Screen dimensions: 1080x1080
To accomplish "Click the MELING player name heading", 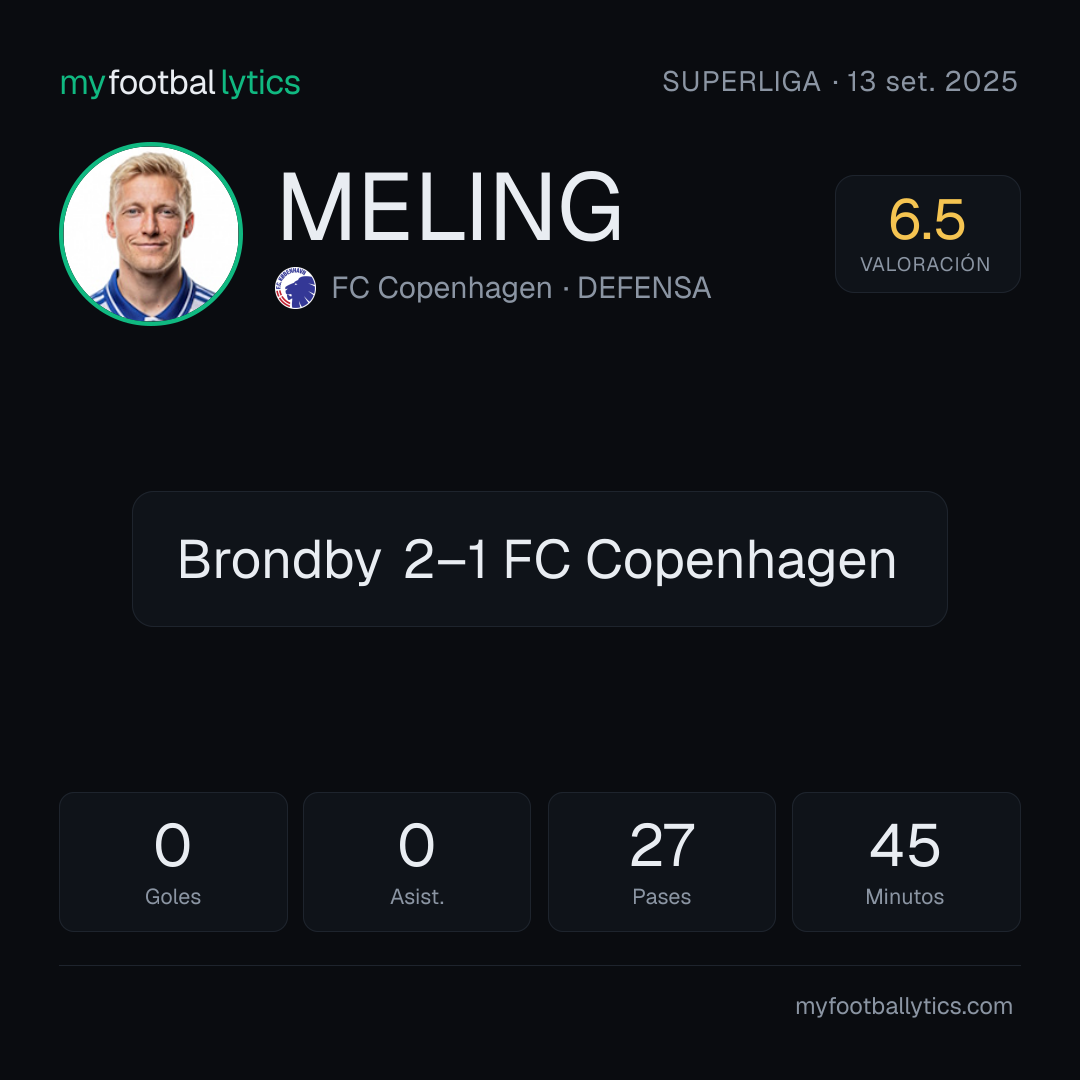I will click(450, 207).
